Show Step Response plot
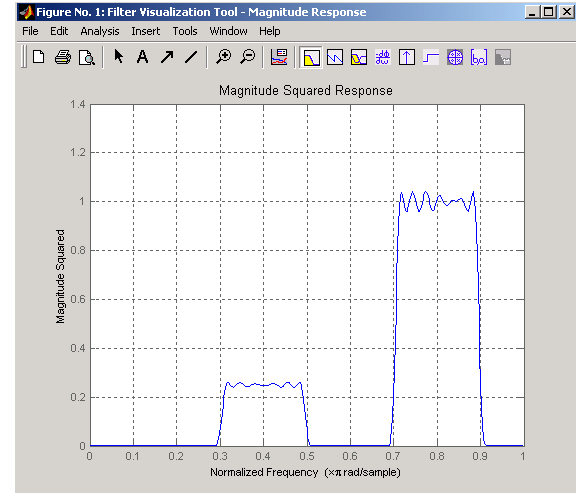 click(431, 57)
